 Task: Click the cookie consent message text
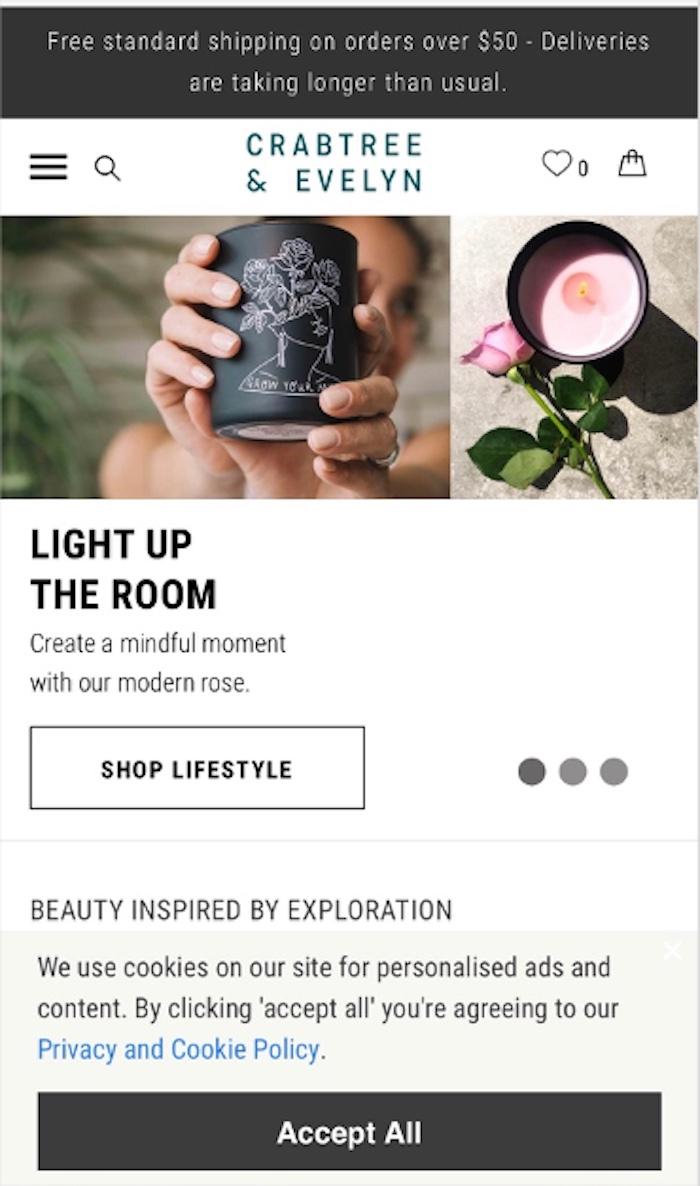328,1008
